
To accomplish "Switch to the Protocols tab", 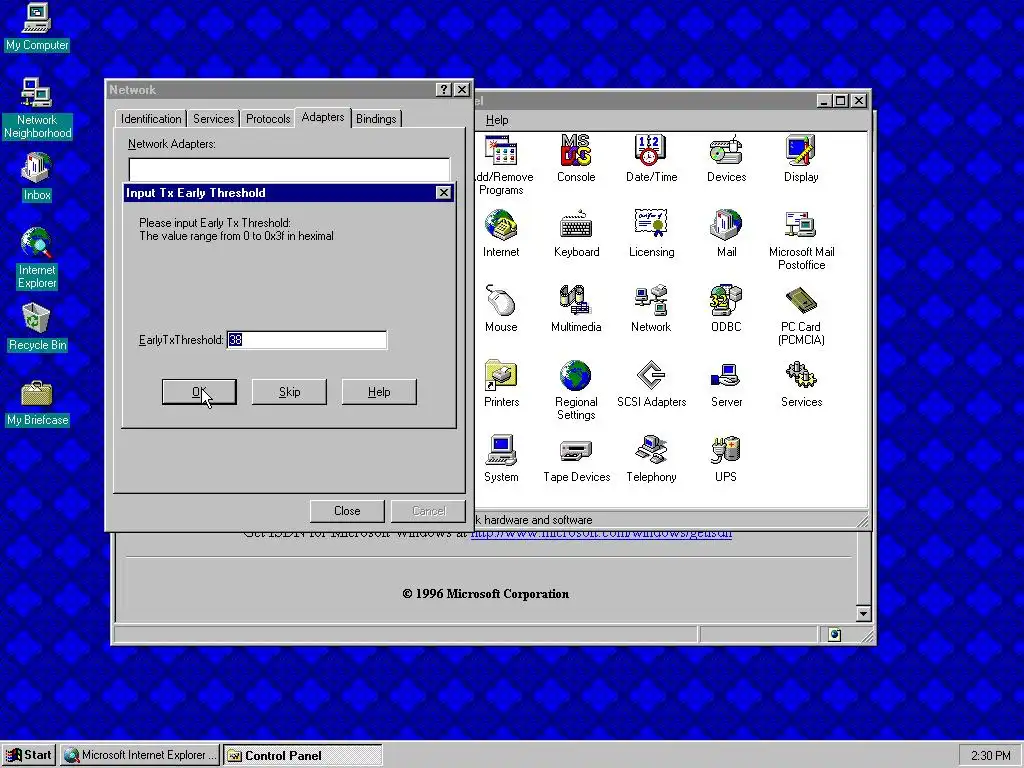I will 268,119.
